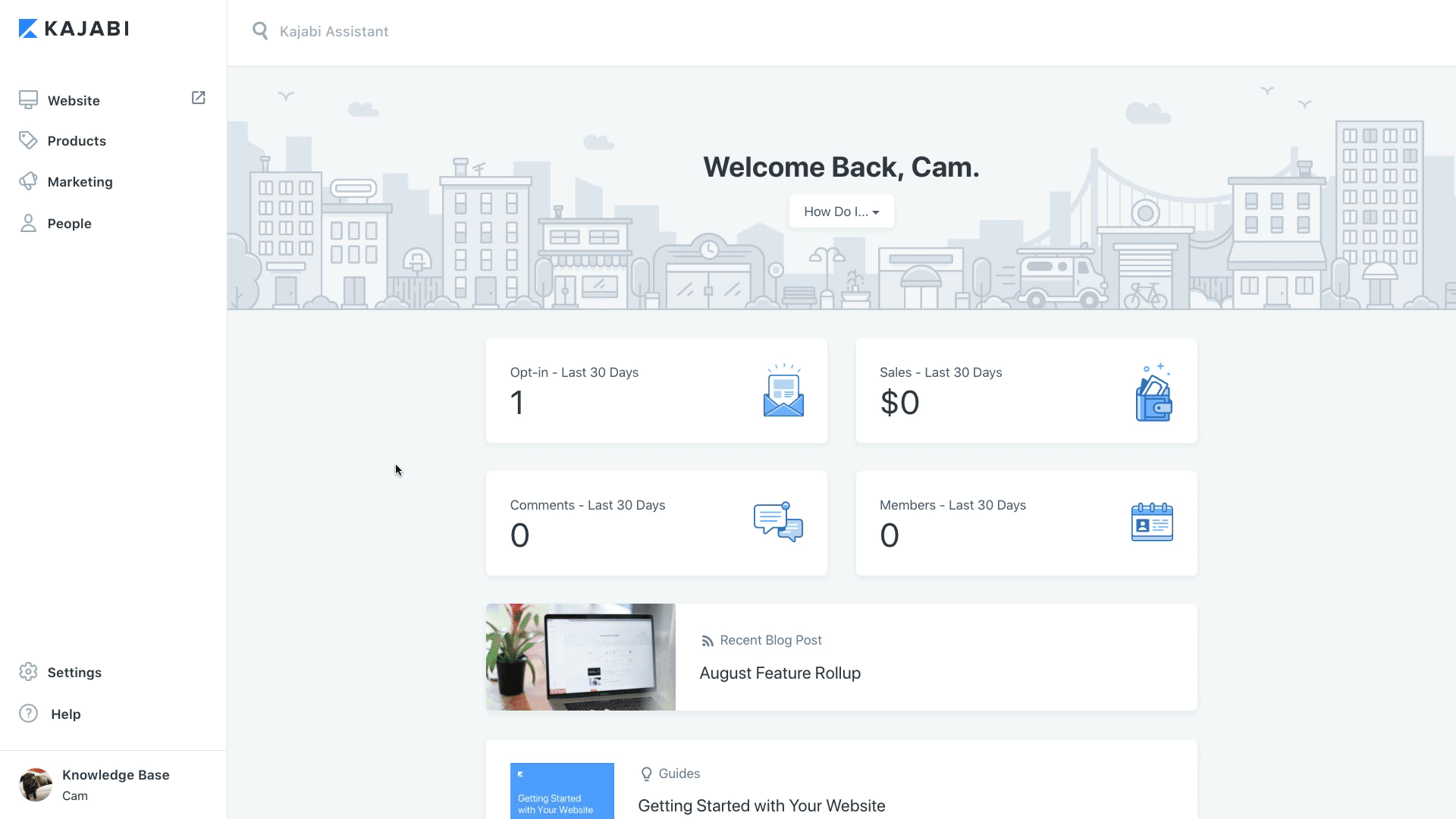Open website in new tab icon
Screen dimensions: 1456x819
tap(198, 98)
